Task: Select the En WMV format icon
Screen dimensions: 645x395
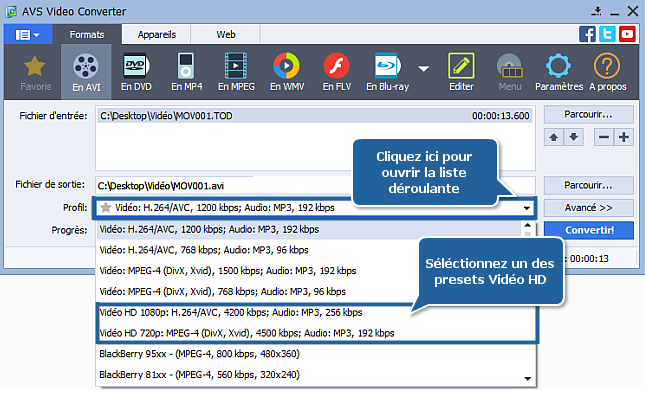Action: pos(287,72)
